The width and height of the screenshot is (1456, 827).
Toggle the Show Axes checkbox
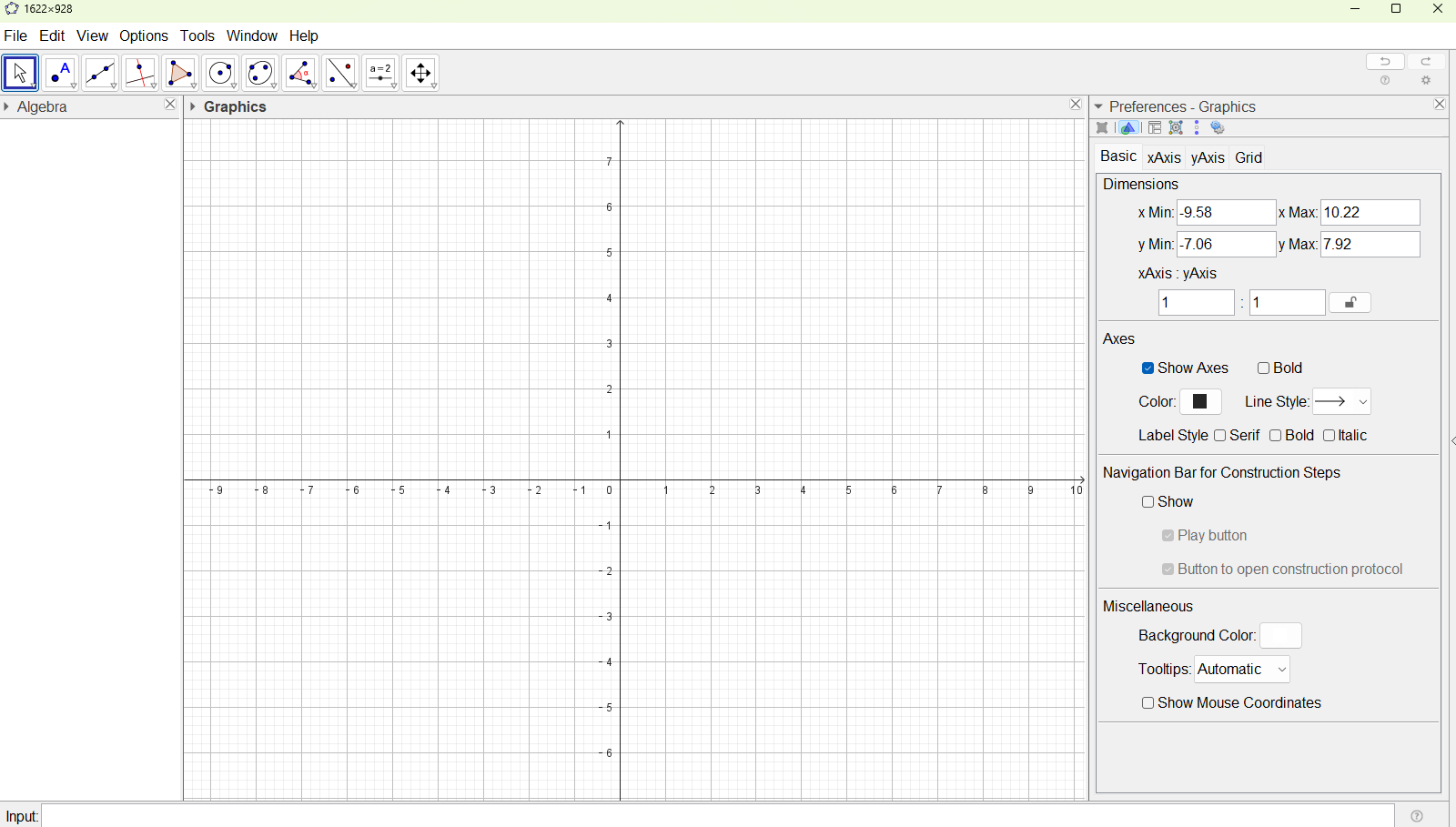1148,368
